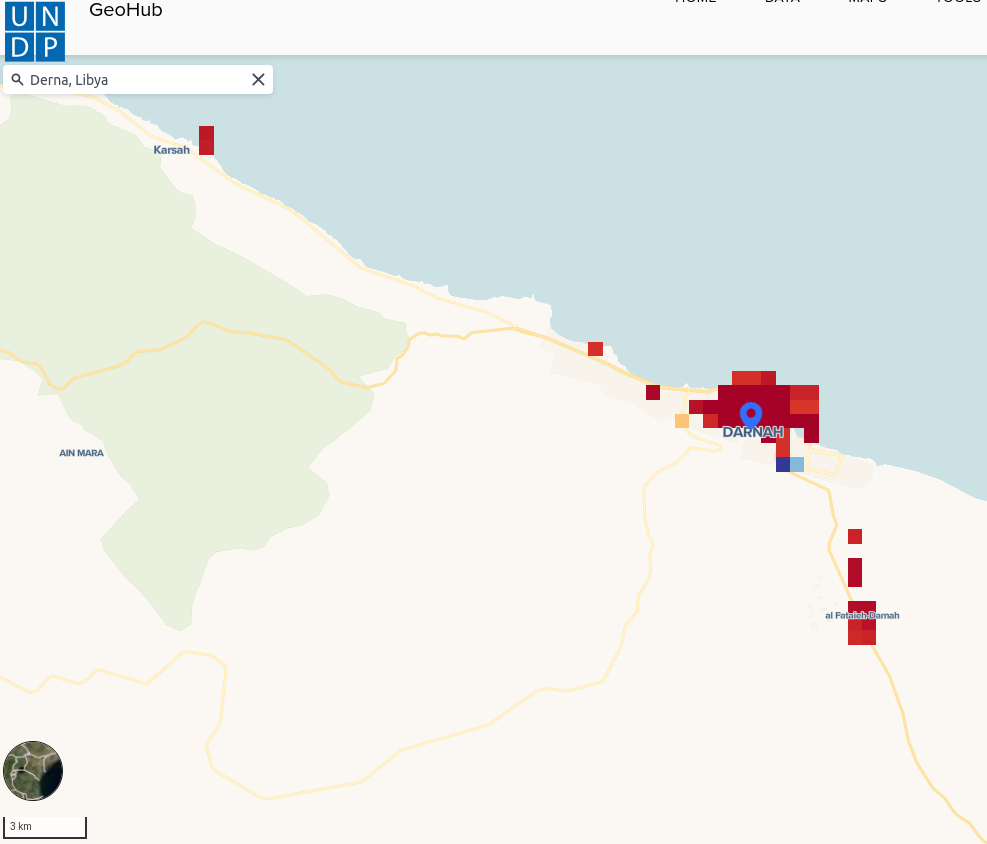987x844 pixels.
Task: Select the isolated red cell near Karsah
Action: [206, 141]
